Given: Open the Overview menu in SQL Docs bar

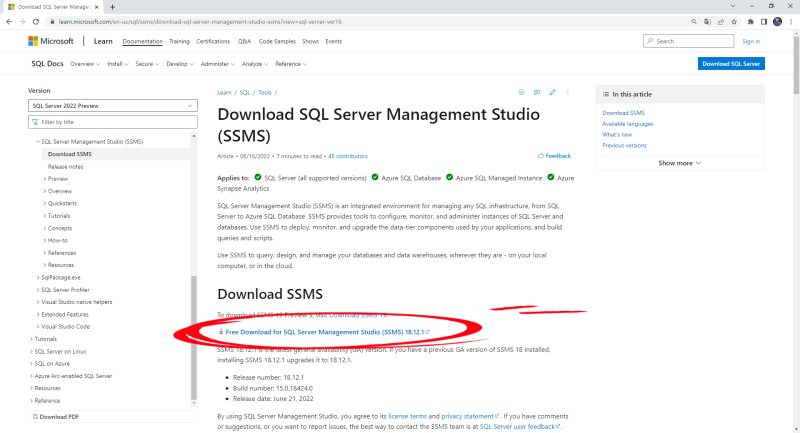Looking at the screenshot, I should pos(85,64).
